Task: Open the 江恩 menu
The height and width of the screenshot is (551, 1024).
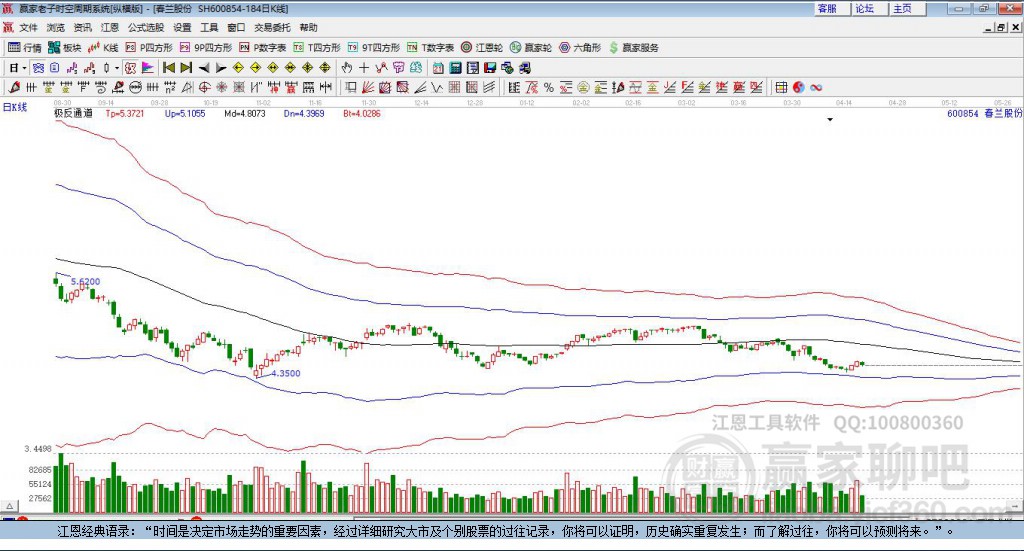Action: 110,27
